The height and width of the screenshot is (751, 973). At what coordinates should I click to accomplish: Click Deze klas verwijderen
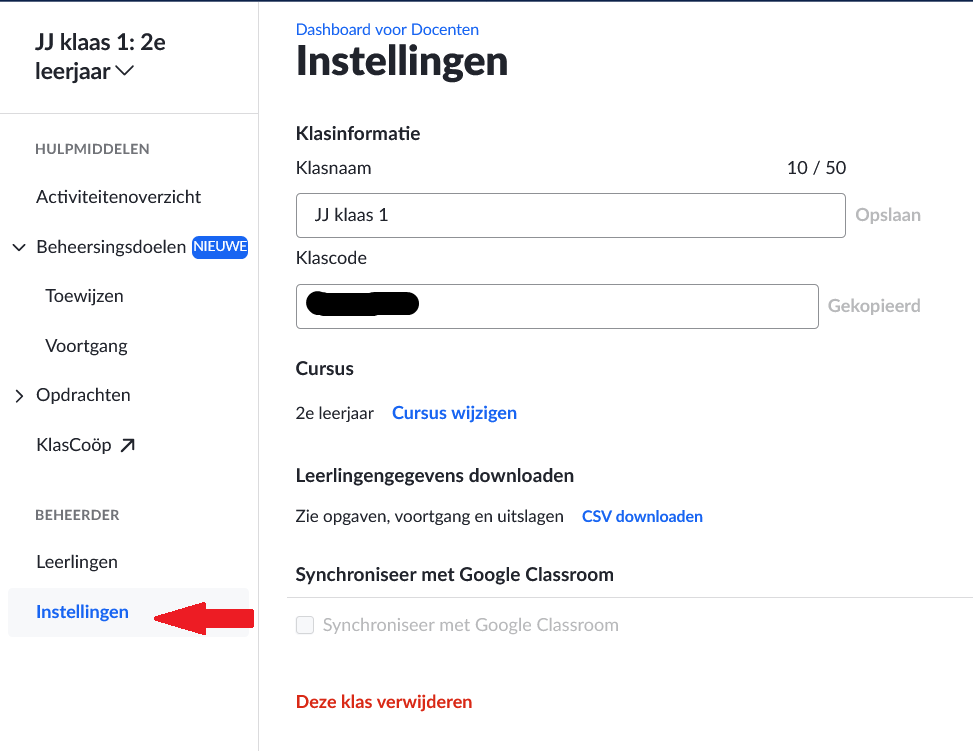pos(384,701)
